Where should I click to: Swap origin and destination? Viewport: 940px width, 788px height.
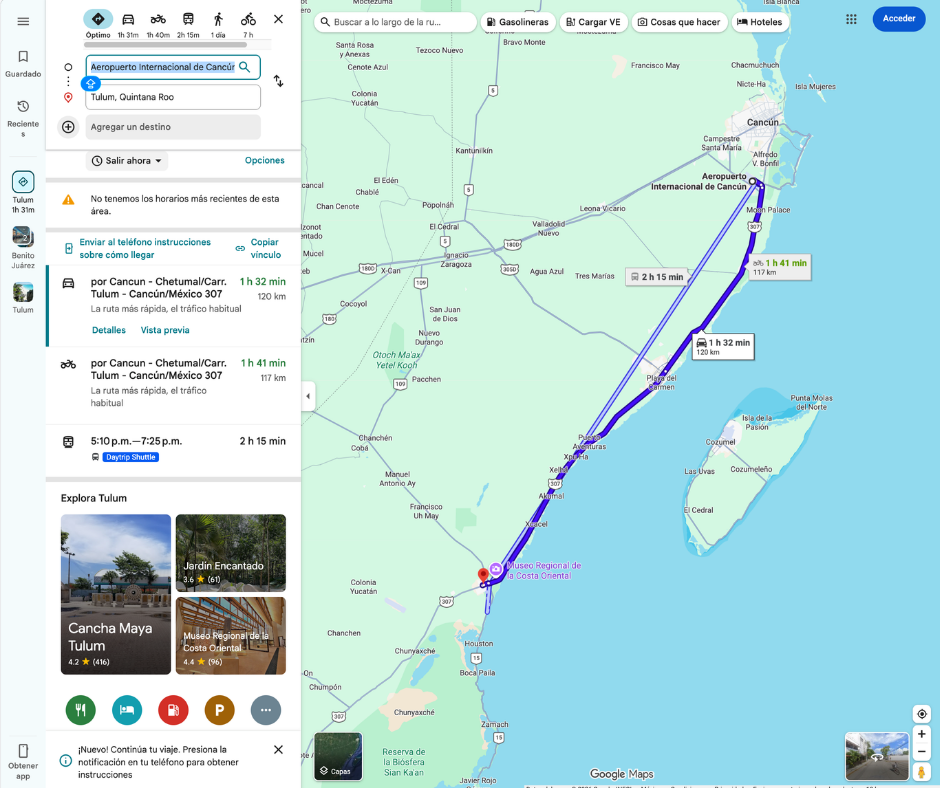278,81
